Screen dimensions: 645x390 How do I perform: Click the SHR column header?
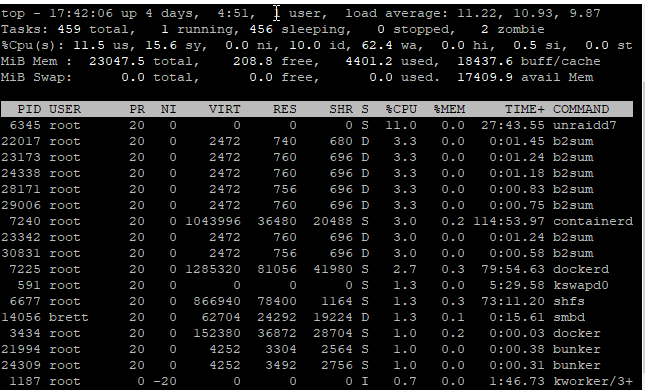pos(341,109)
